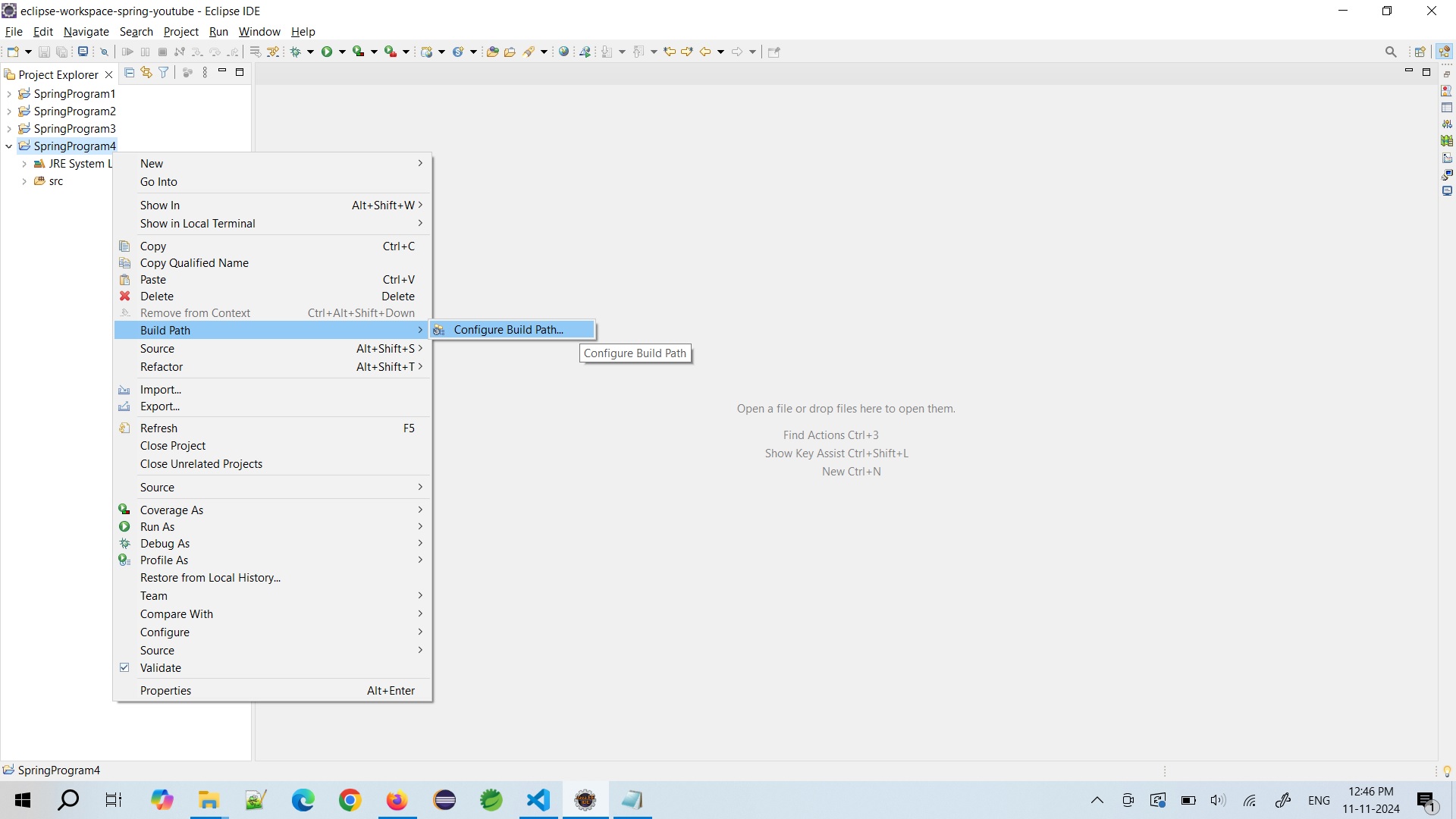
Task: Open the Refactor submenu
Action: 273,367
